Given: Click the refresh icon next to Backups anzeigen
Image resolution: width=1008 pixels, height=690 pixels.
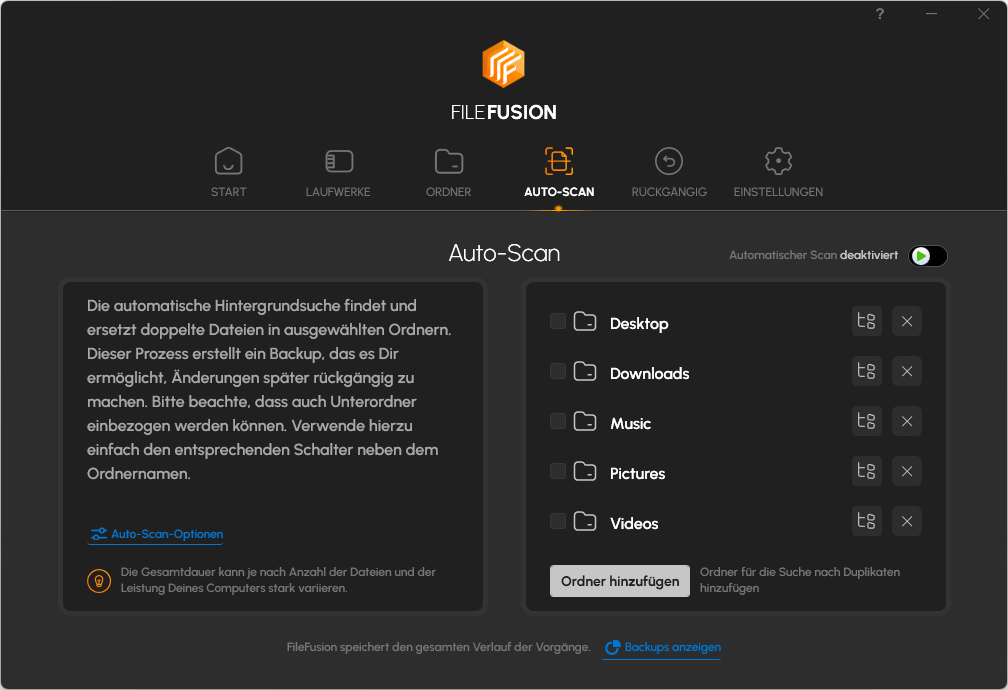Looking at the screenshot, I should 611,647.
